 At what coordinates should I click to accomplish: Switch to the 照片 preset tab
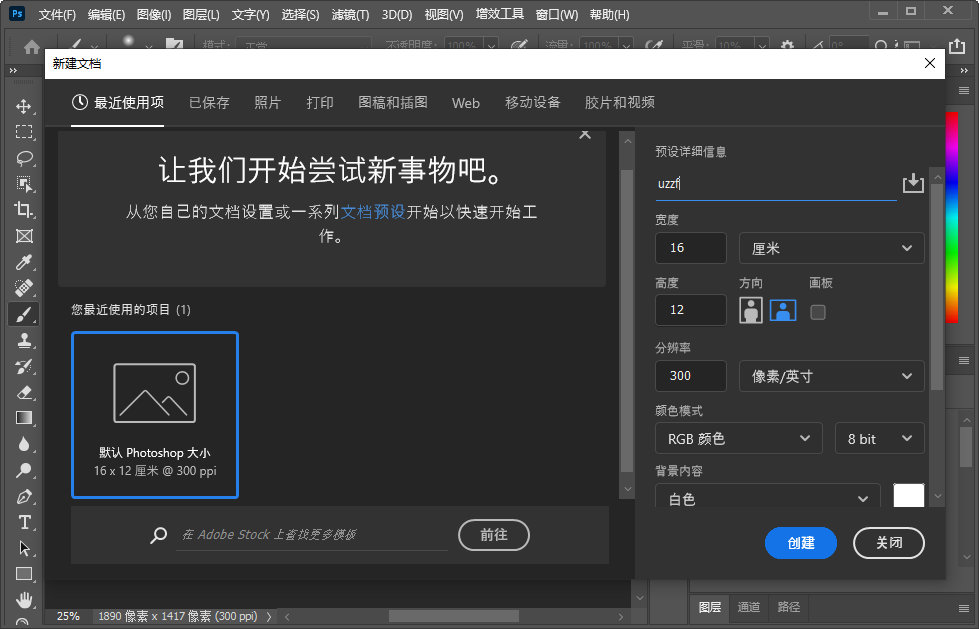(268, 103)
